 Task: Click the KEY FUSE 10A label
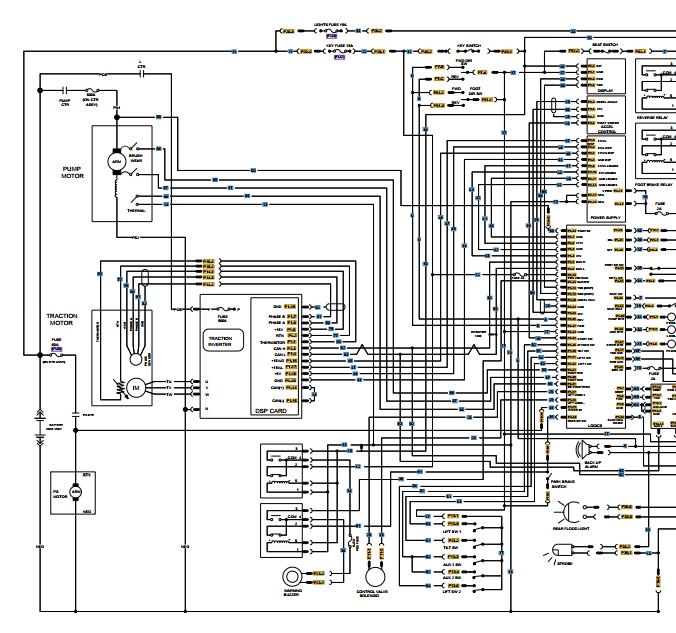coord(340,46)
